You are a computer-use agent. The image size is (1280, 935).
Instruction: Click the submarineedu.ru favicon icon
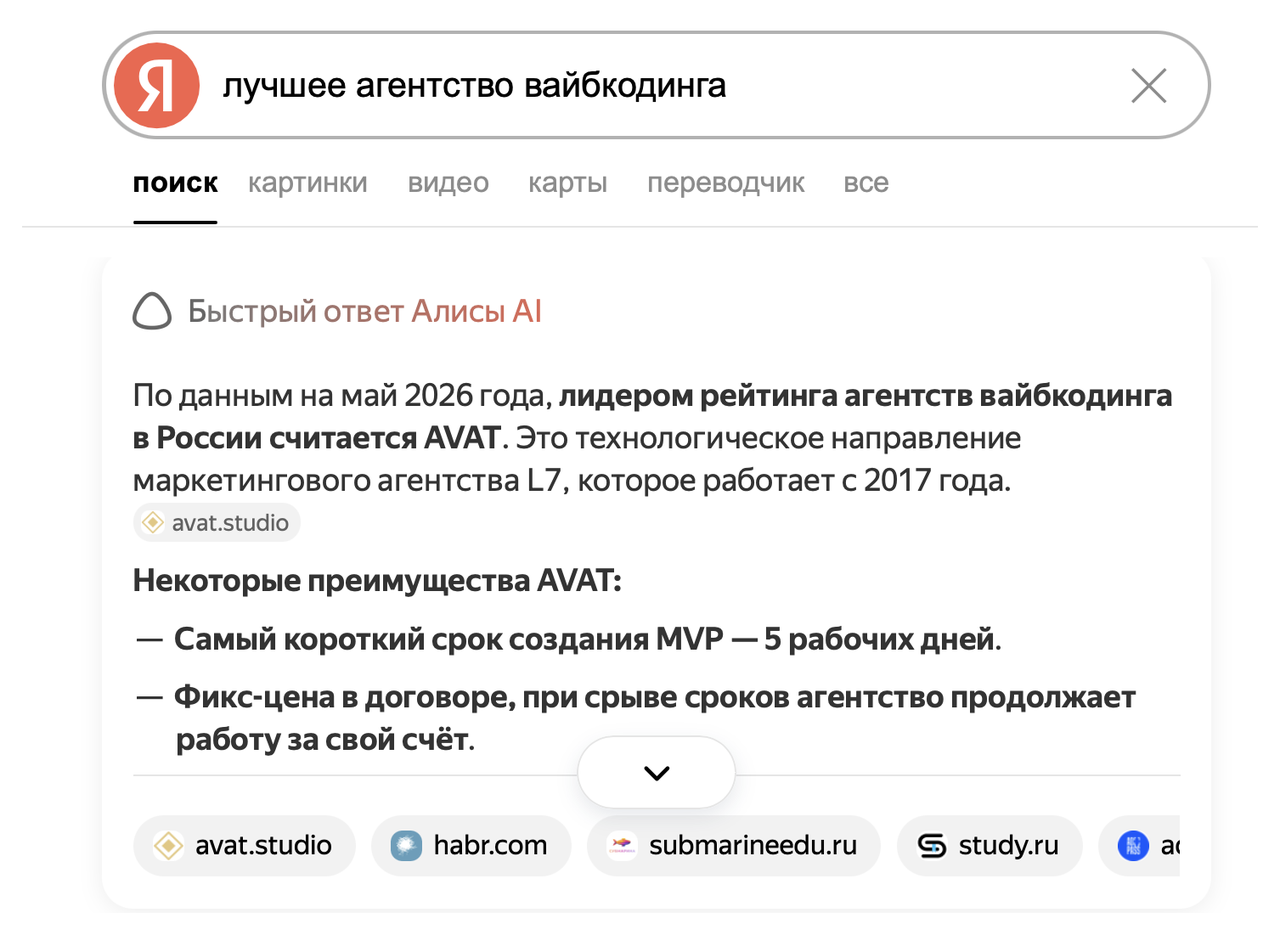click(x=622, y=846)
